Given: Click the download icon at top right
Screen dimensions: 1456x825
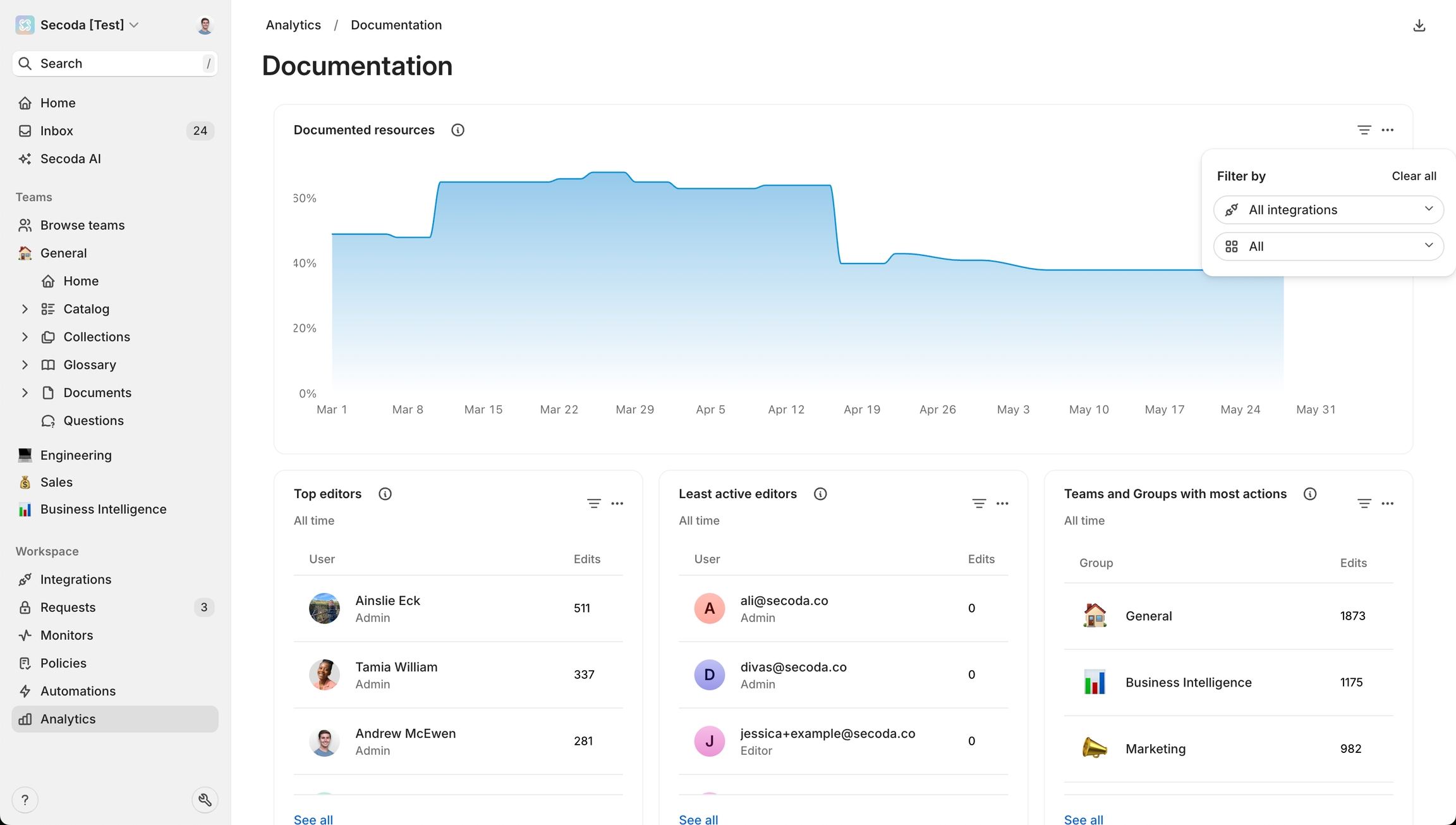Looking at the screenshot, I should point(1419,25).
